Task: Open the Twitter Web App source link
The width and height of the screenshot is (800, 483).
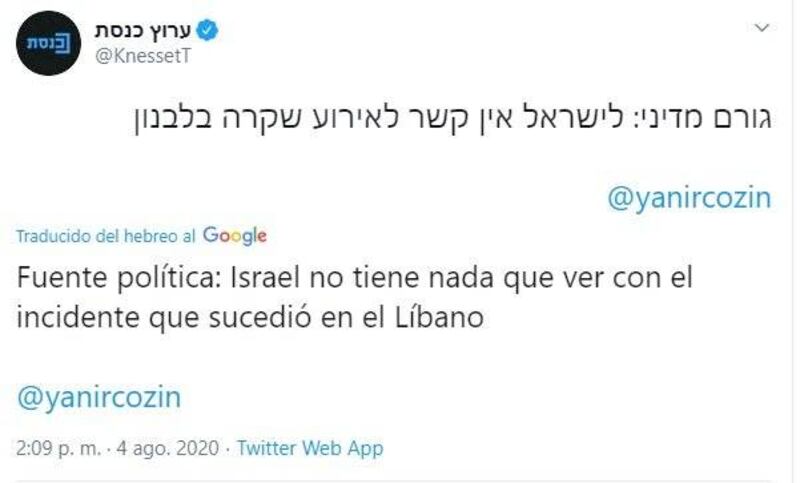Action: click(x=310, y=447)
